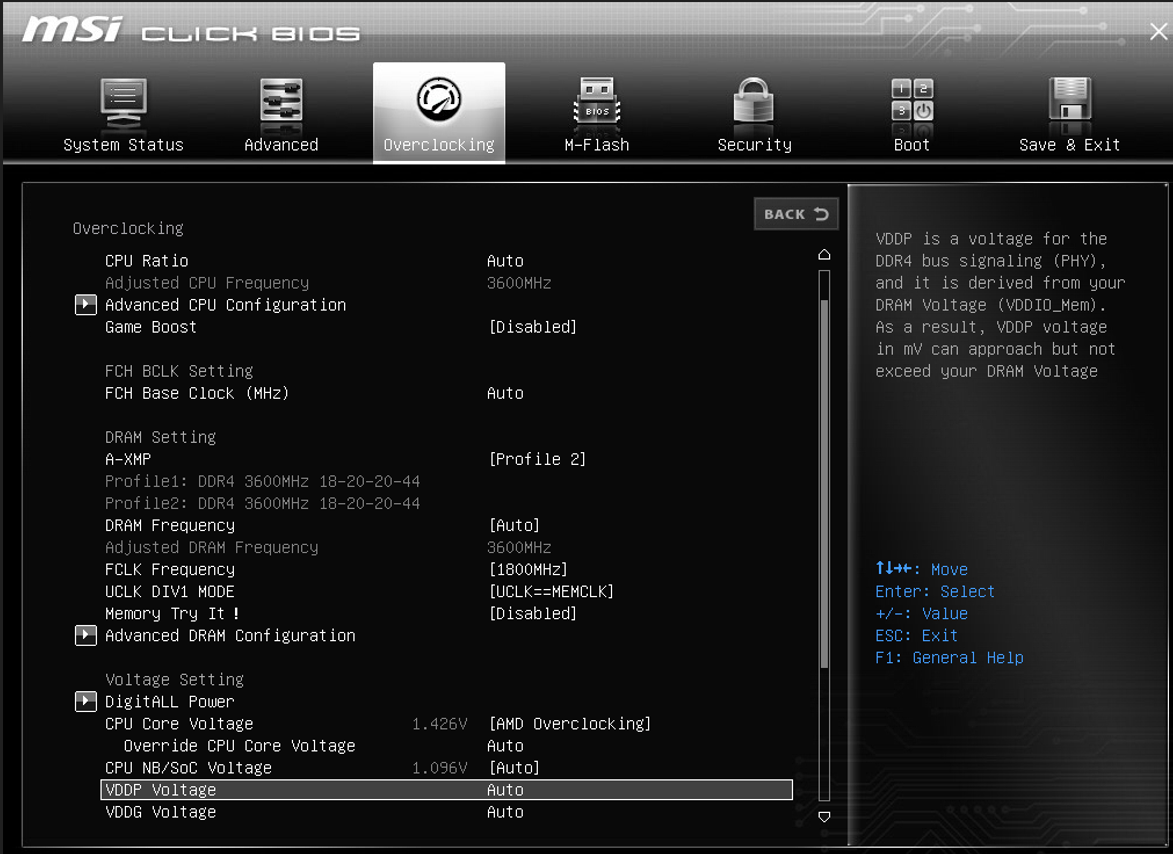The height and width of the screenshot is (854, 1173).
Task: Switch to M-Flash tab label
Action: pos(597,145)
